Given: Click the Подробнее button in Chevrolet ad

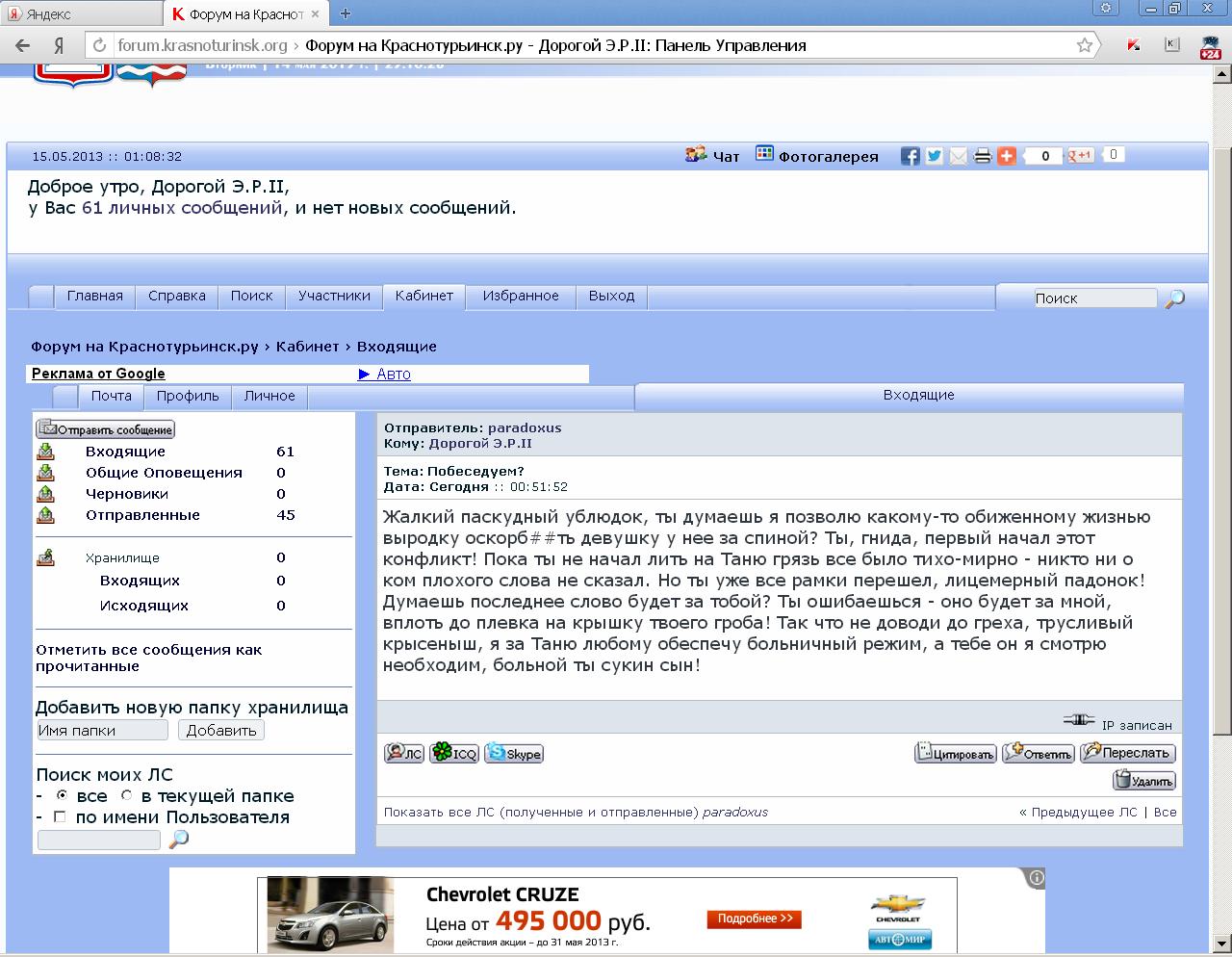Looking at the screenshot, I should 754,918.
